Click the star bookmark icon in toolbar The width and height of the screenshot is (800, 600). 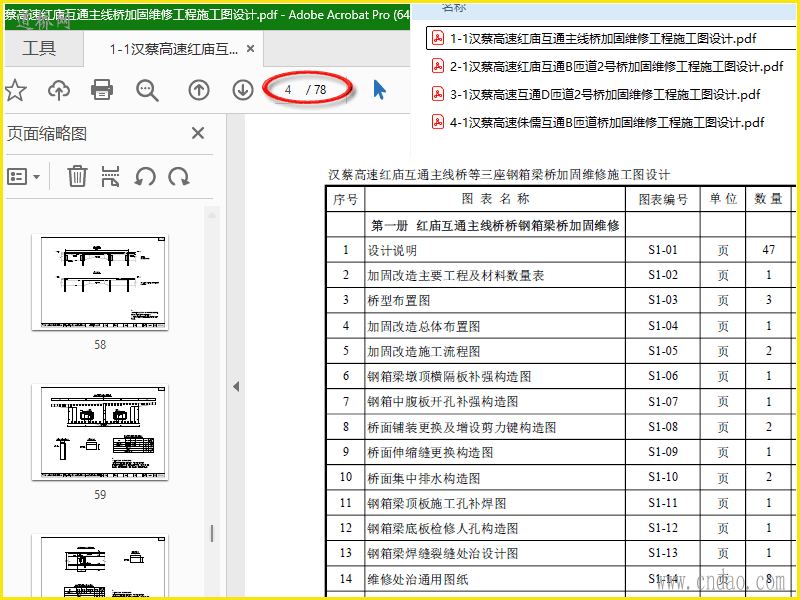pos(15,90)
